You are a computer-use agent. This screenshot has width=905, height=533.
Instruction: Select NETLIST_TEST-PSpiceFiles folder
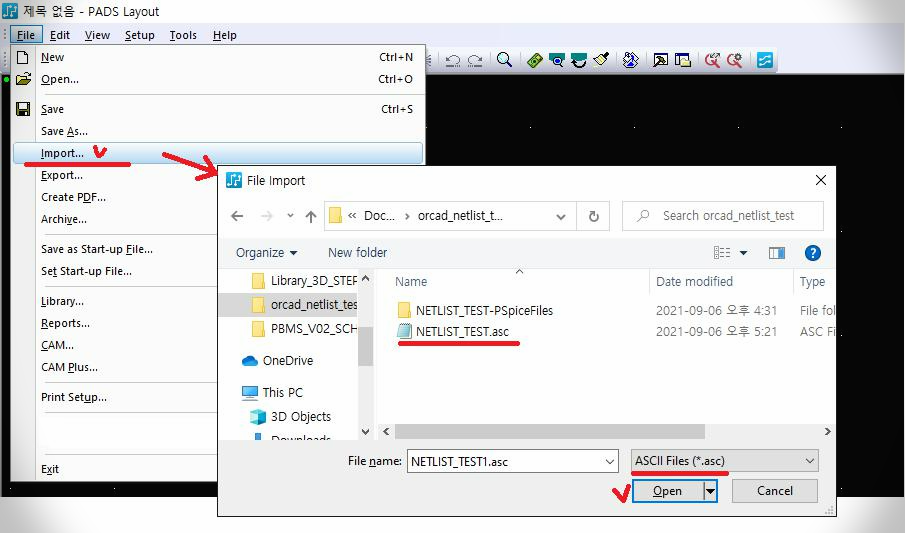click(475, 311)
